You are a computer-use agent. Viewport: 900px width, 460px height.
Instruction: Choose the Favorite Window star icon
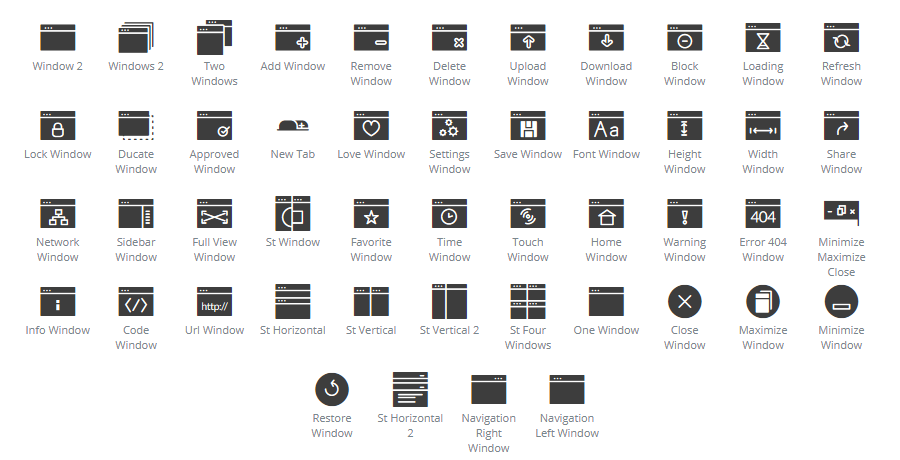click(371, 214)
